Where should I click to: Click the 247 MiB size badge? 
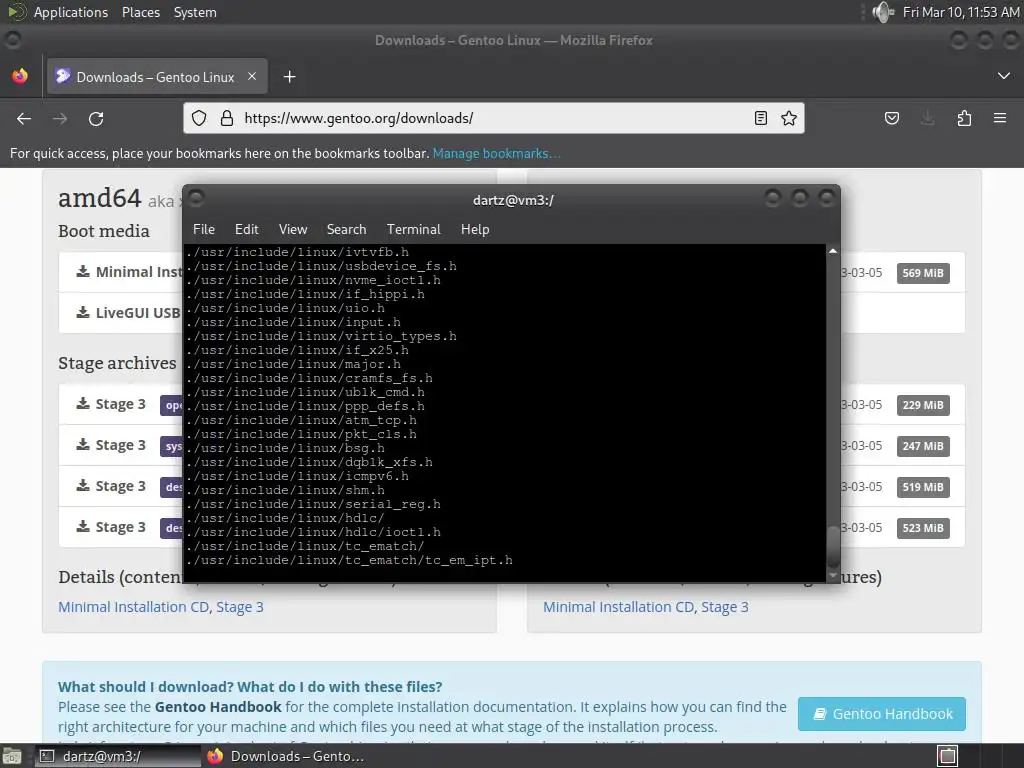pyautogui.click(x=923, y=446)
